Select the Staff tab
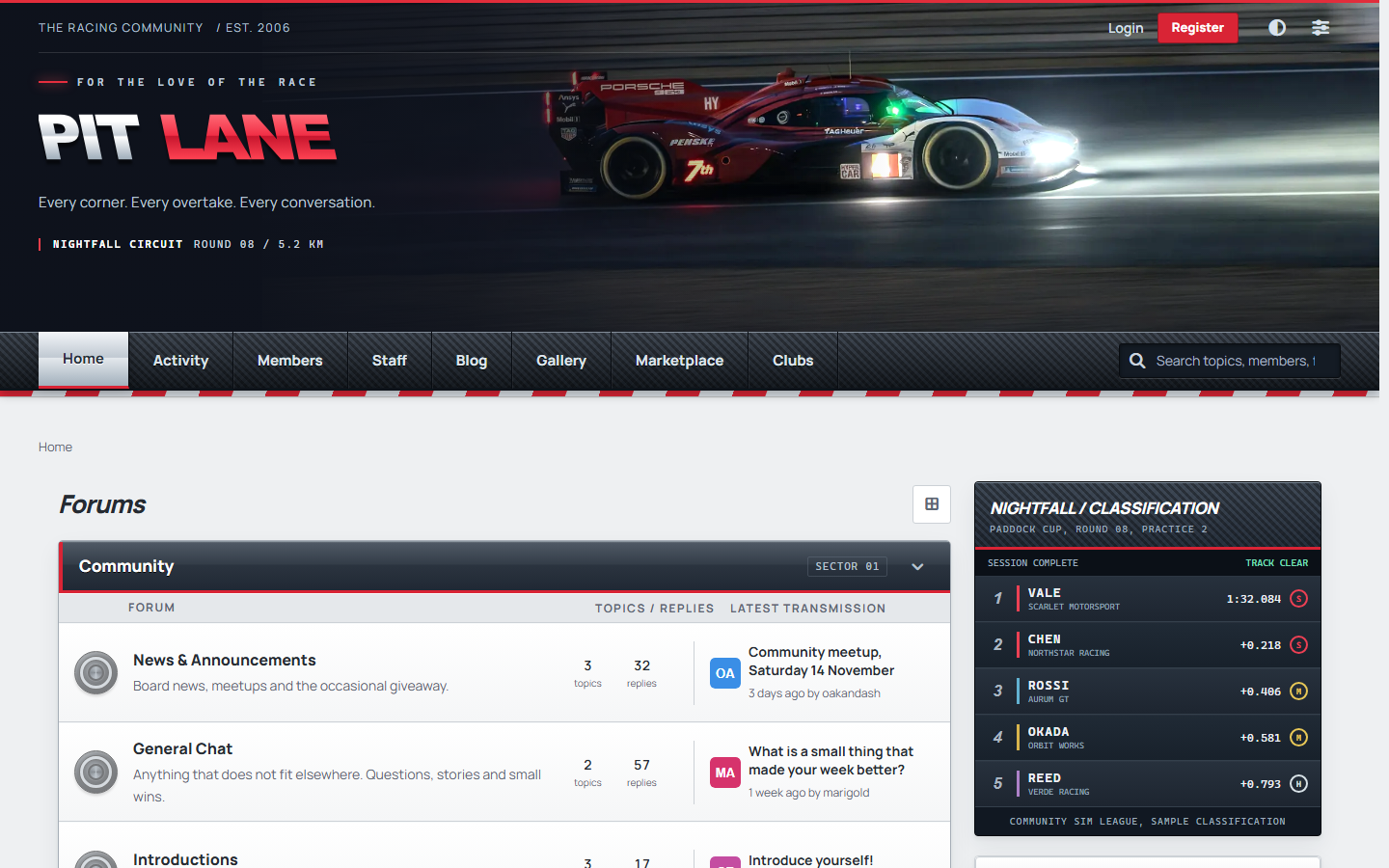This screenshot has height=868, width=1389. [x=390, y=361]
